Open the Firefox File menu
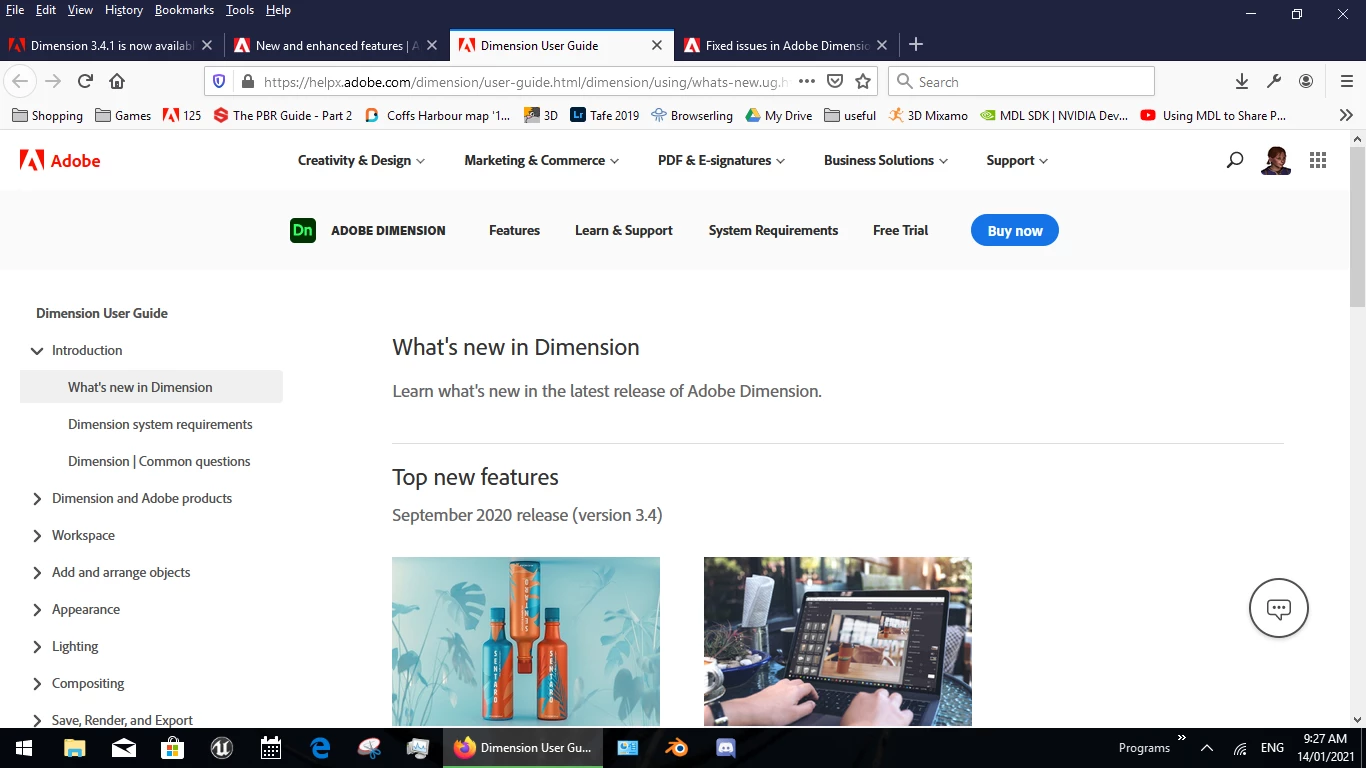The width and height of the screenshot is (1366, 768). 15,10
